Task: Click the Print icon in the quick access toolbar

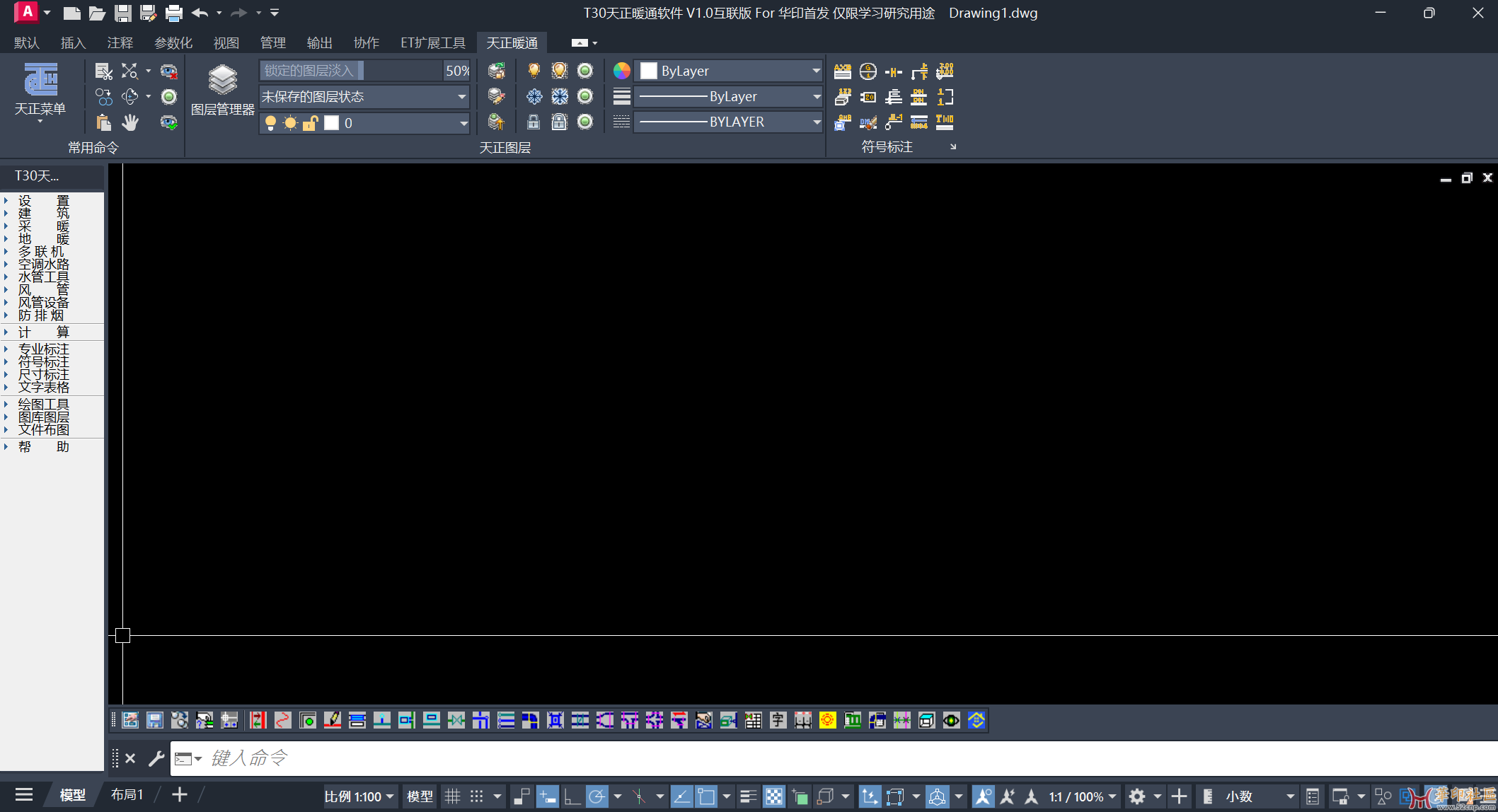Action: click(x=174, y=13)
